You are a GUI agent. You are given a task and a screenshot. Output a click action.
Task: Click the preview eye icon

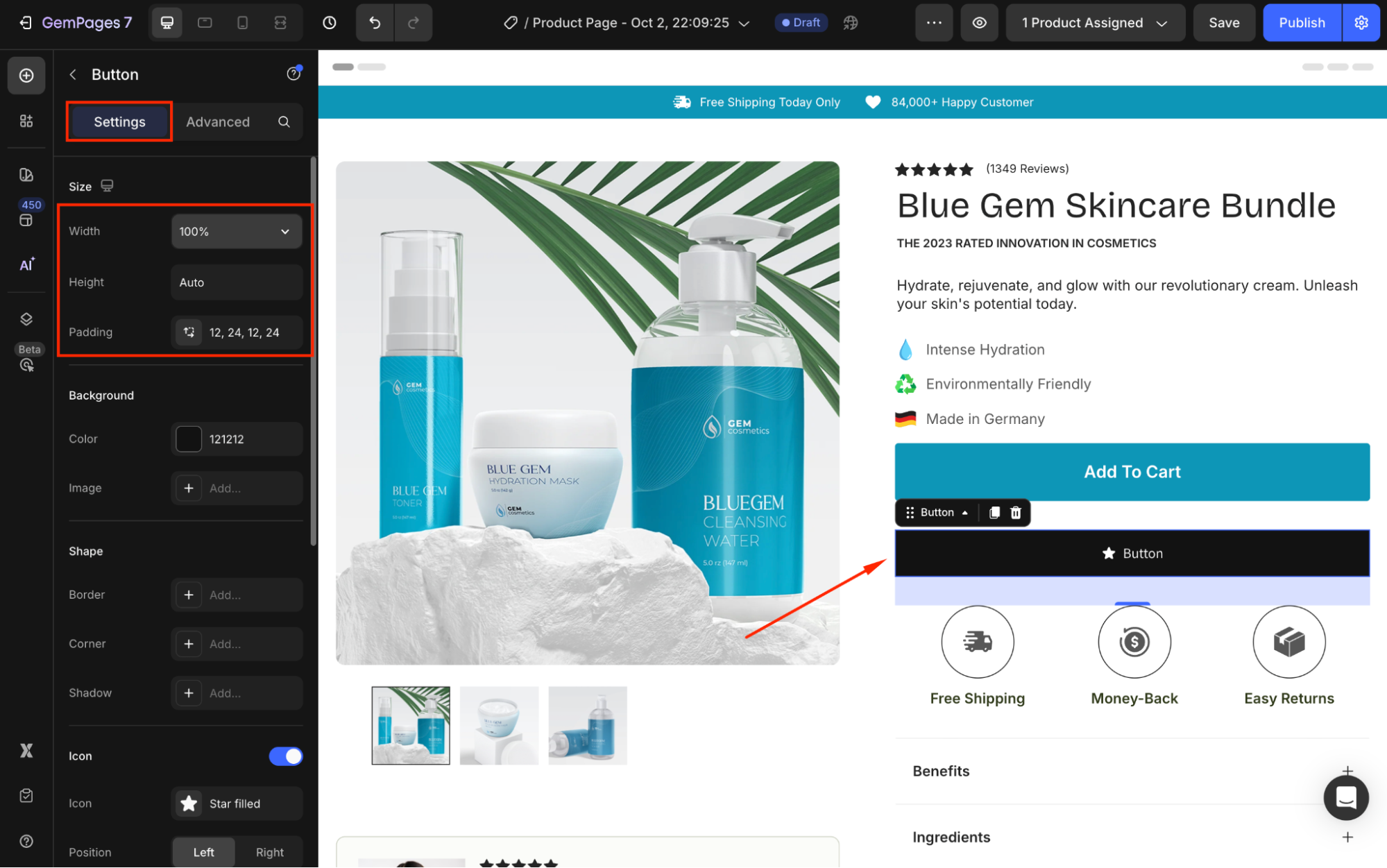(x=979, y=23)
